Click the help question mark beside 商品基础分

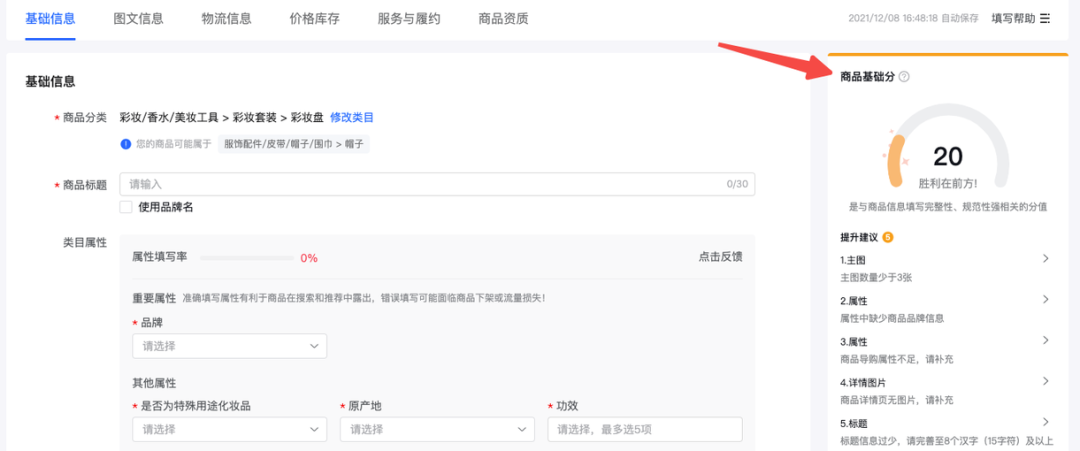904,77
